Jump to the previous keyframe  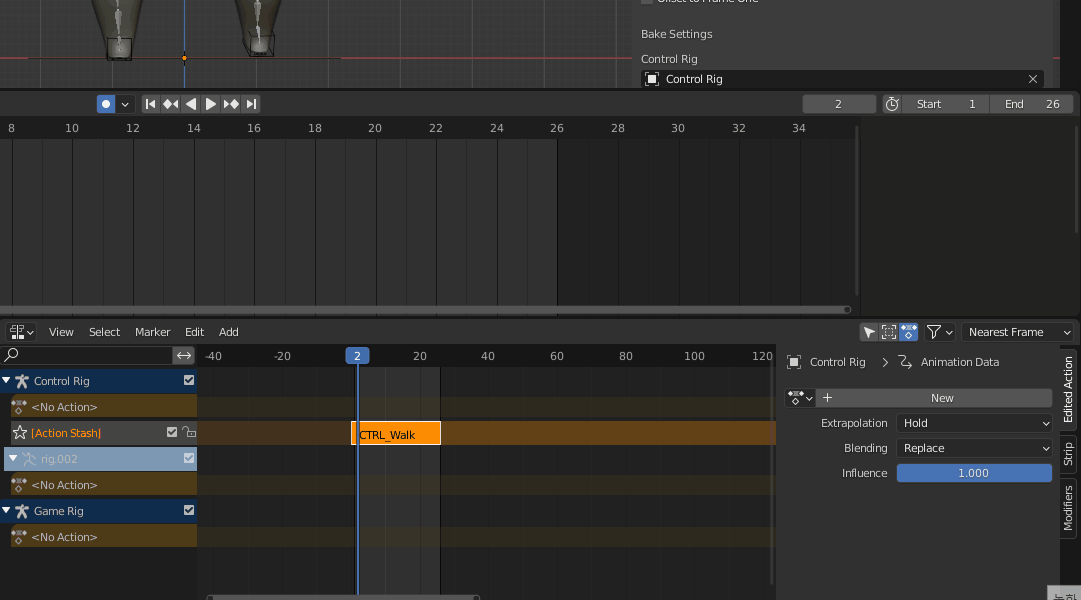tap(170, 104)
